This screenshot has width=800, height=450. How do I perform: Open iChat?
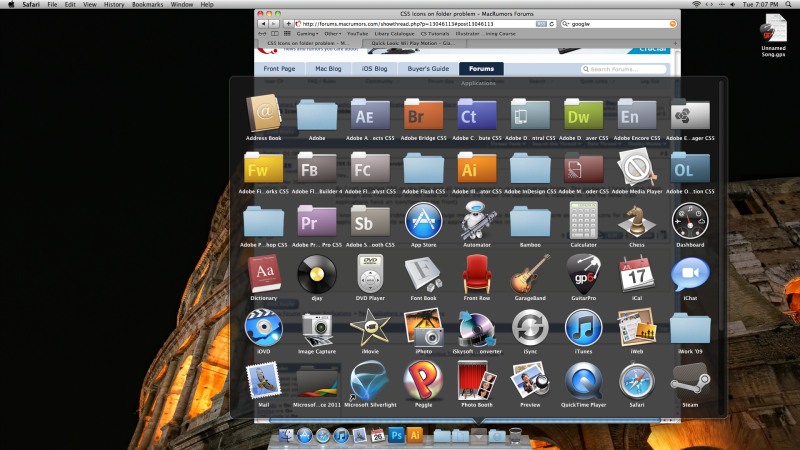click(x=690, y=274)
